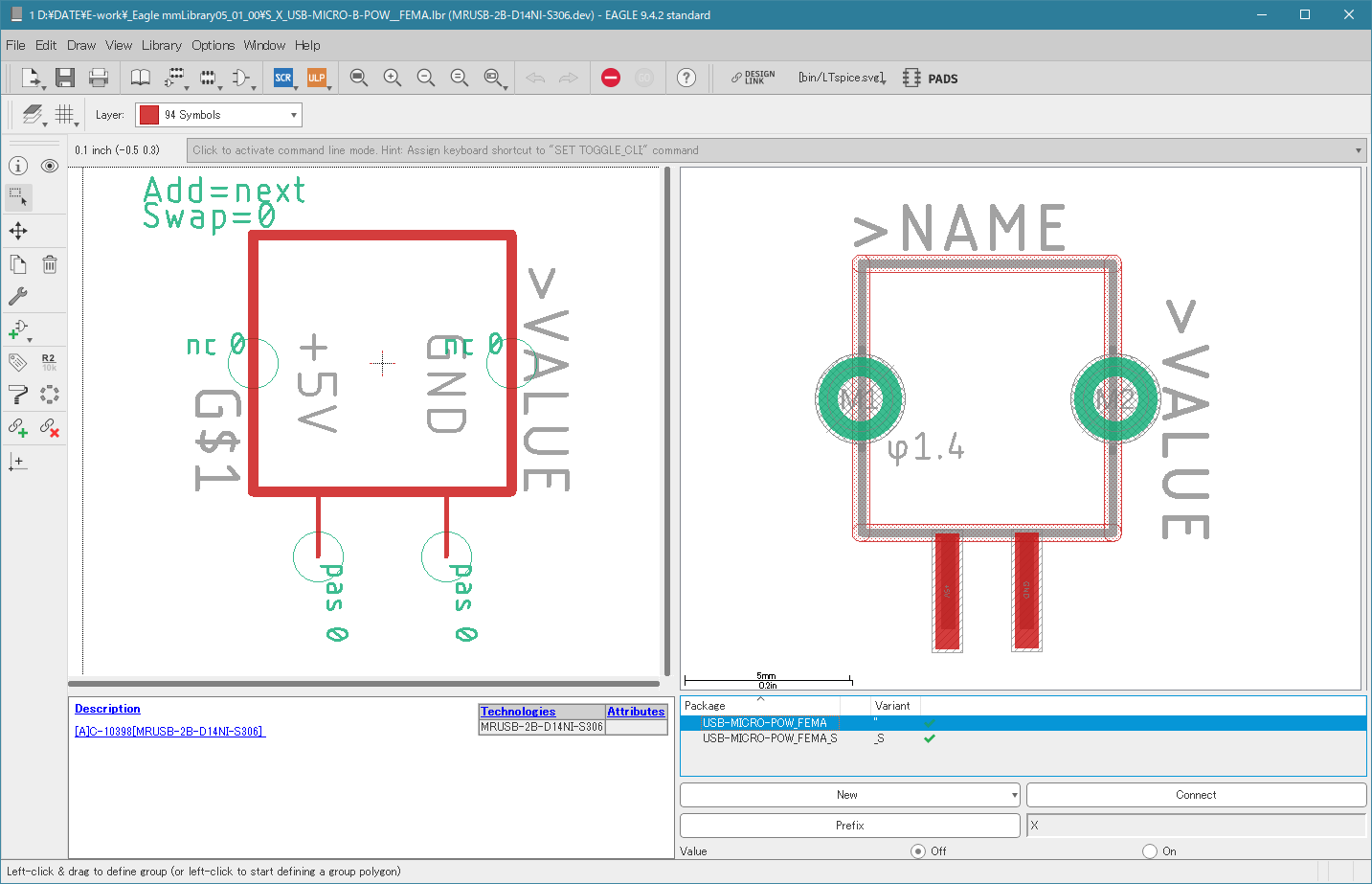Viewport: 1372px width, 884px height.
Task: Expand the command line history dropdown arrow
Action: (x=1359, y=150)
